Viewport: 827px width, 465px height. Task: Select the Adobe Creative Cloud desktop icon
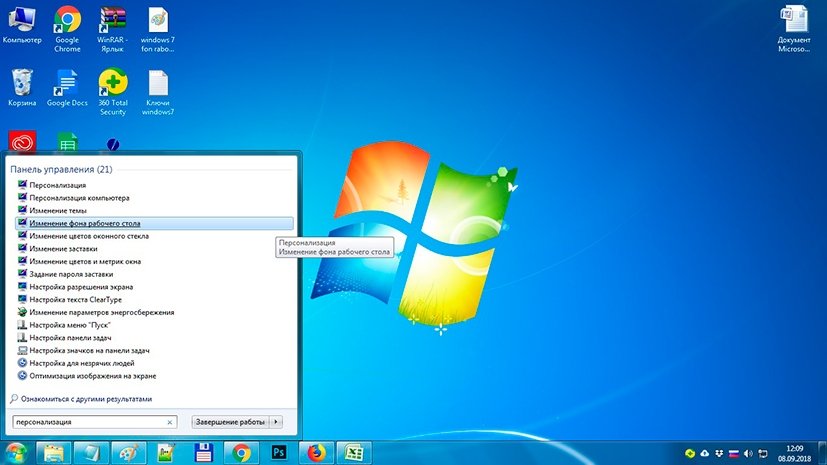pyautogui.click(x=22, y=141)
